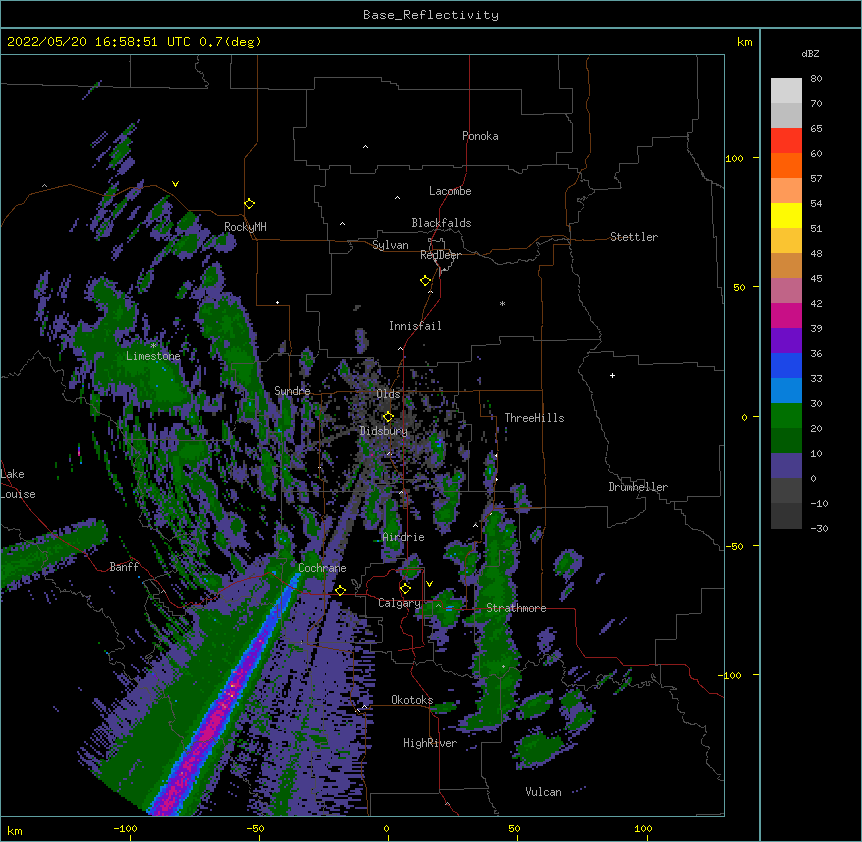Click the Strathmore town label

516,608
